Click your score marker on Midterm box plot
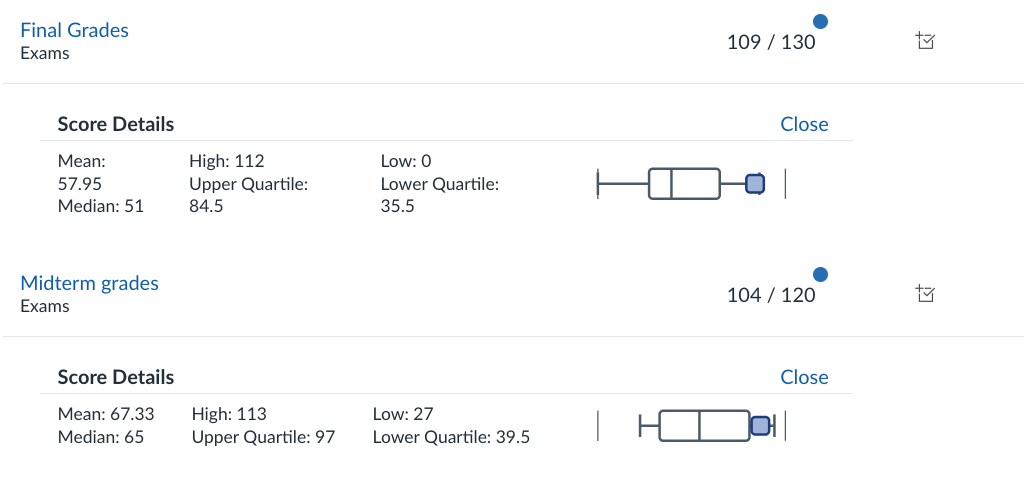The width and height of the screenshot is (1024, 477). coord(761,426)
